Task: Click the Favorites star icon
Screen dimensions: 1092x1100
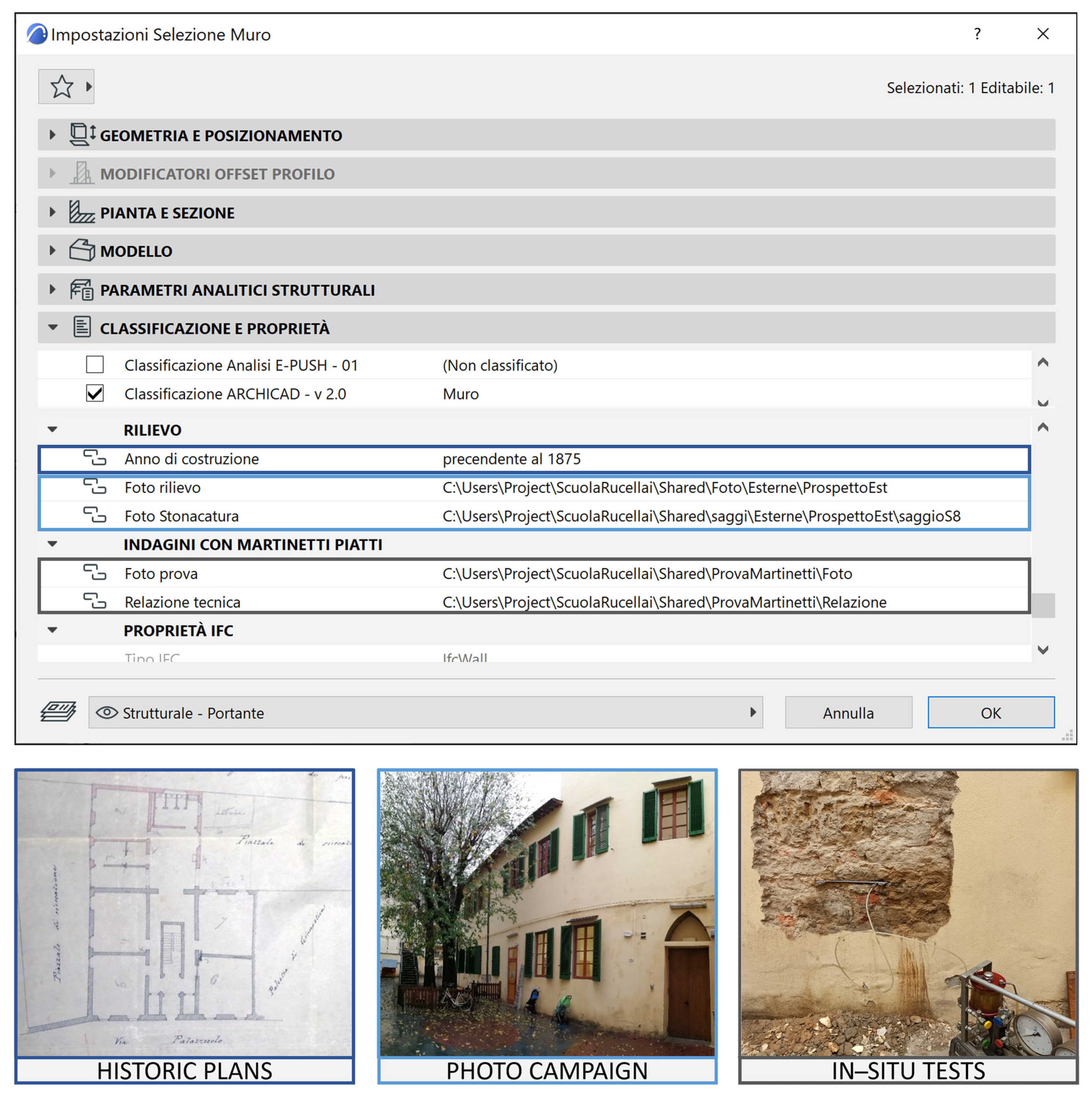Action: [62, 87]
